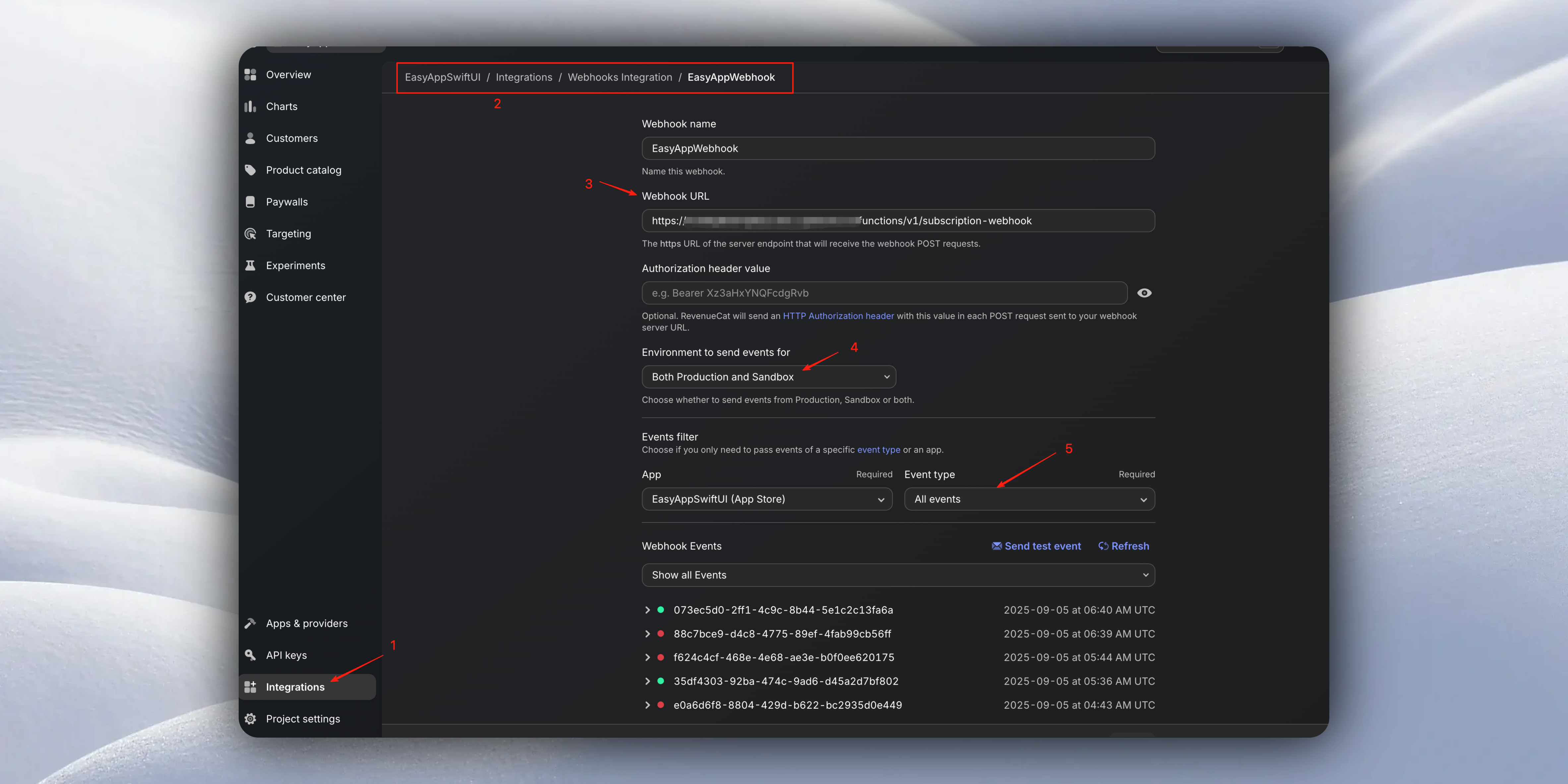Open the Show all Events dropdown

point(898,575)
